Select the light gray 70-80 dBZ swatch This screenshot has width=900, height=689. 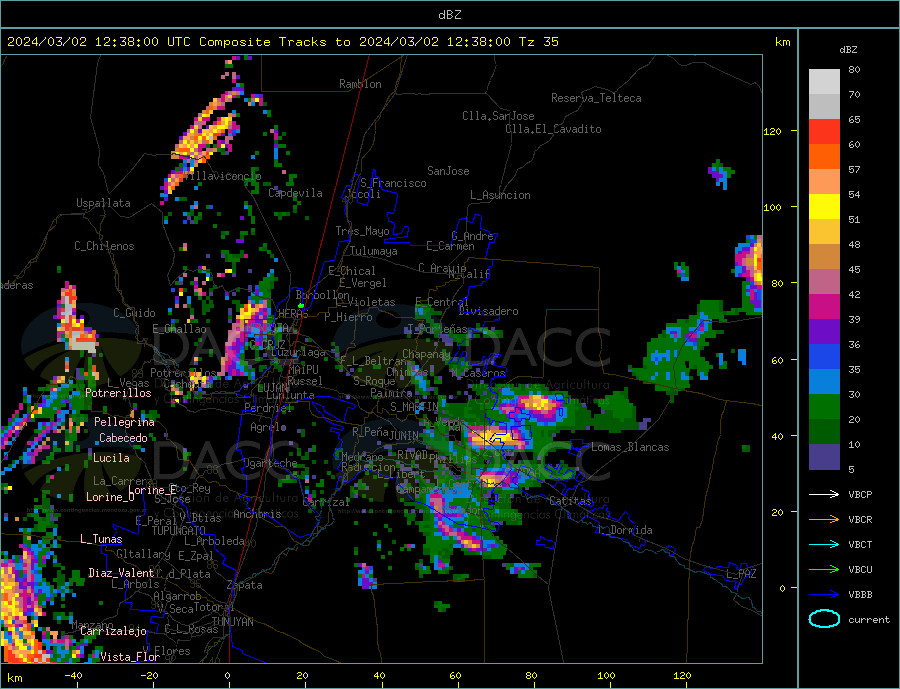point(824,82)
